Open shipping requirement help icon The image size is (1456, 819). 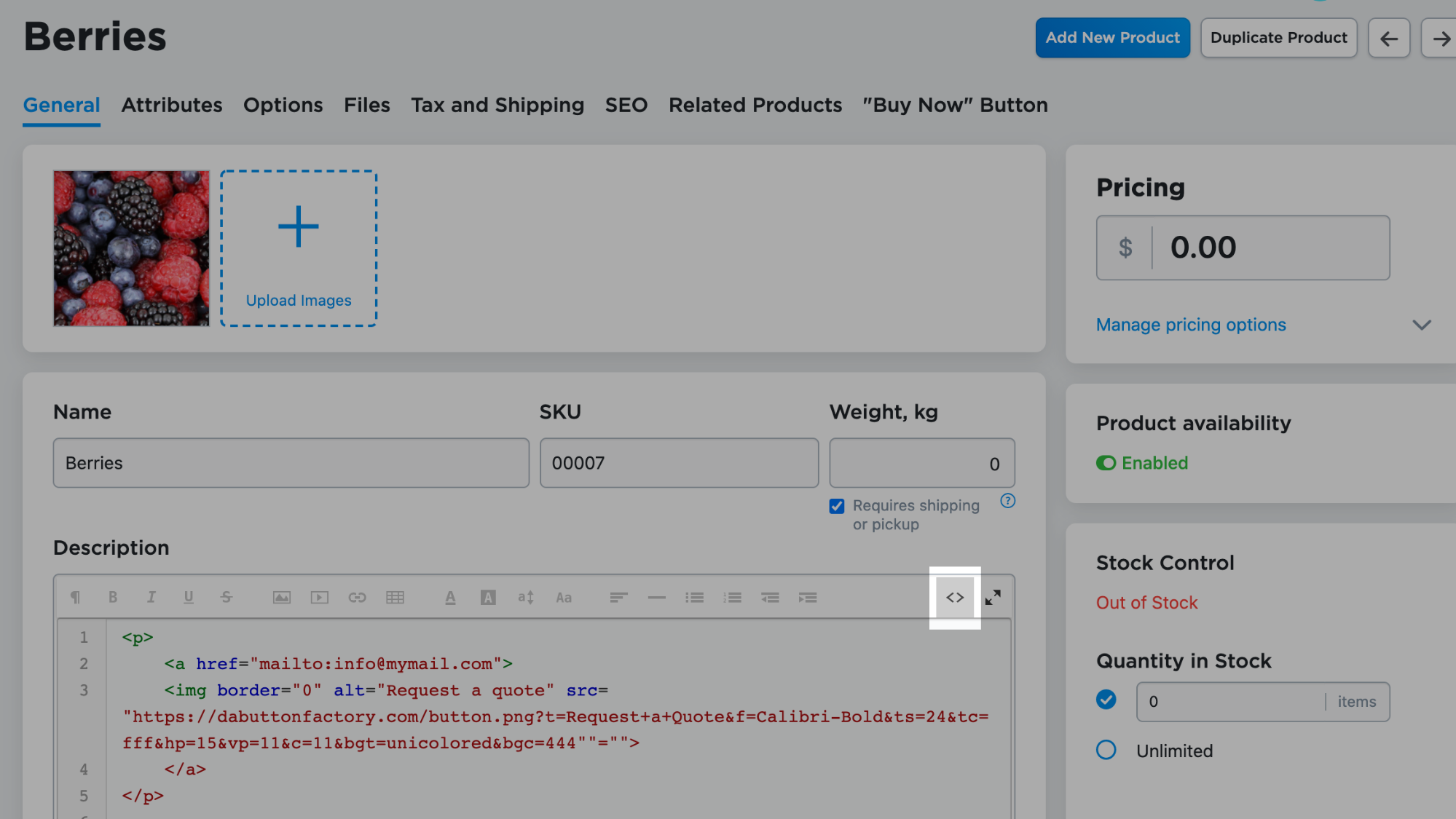tap(1007, 501)
